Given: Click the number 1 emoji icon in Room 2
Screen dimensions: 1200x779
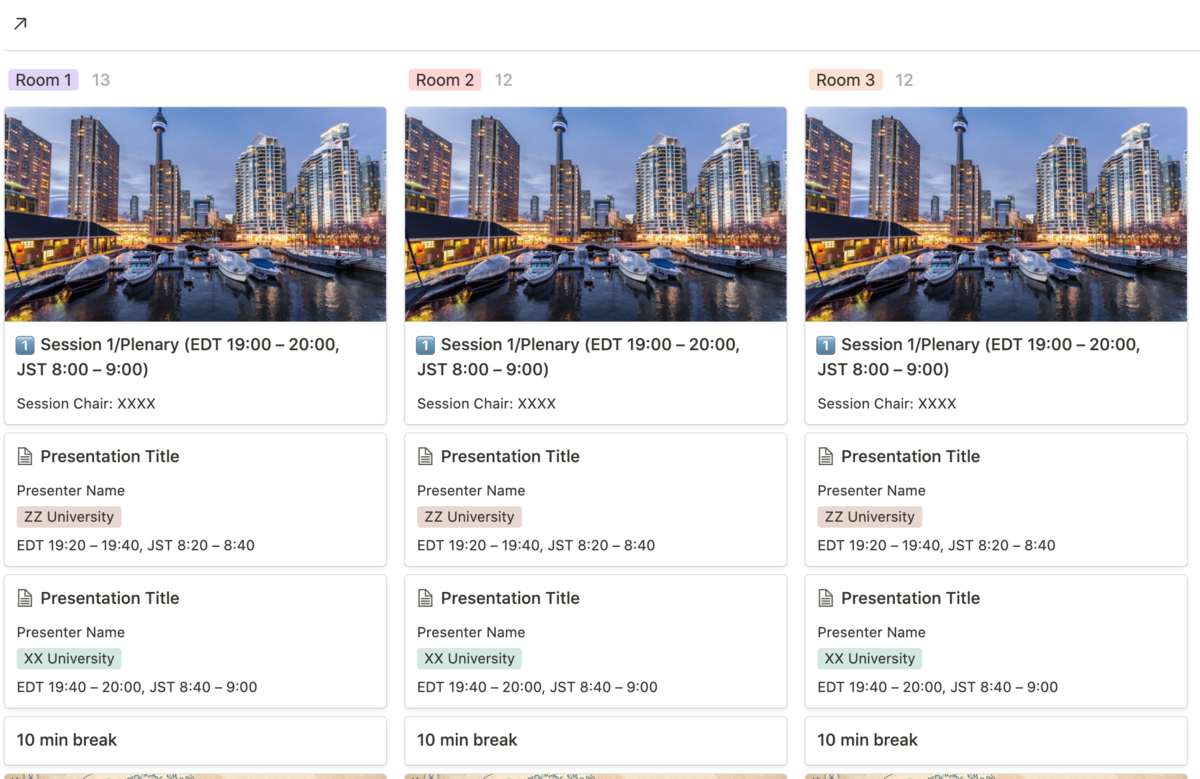Looking at the screenshot, I should [x=426, y=345].
